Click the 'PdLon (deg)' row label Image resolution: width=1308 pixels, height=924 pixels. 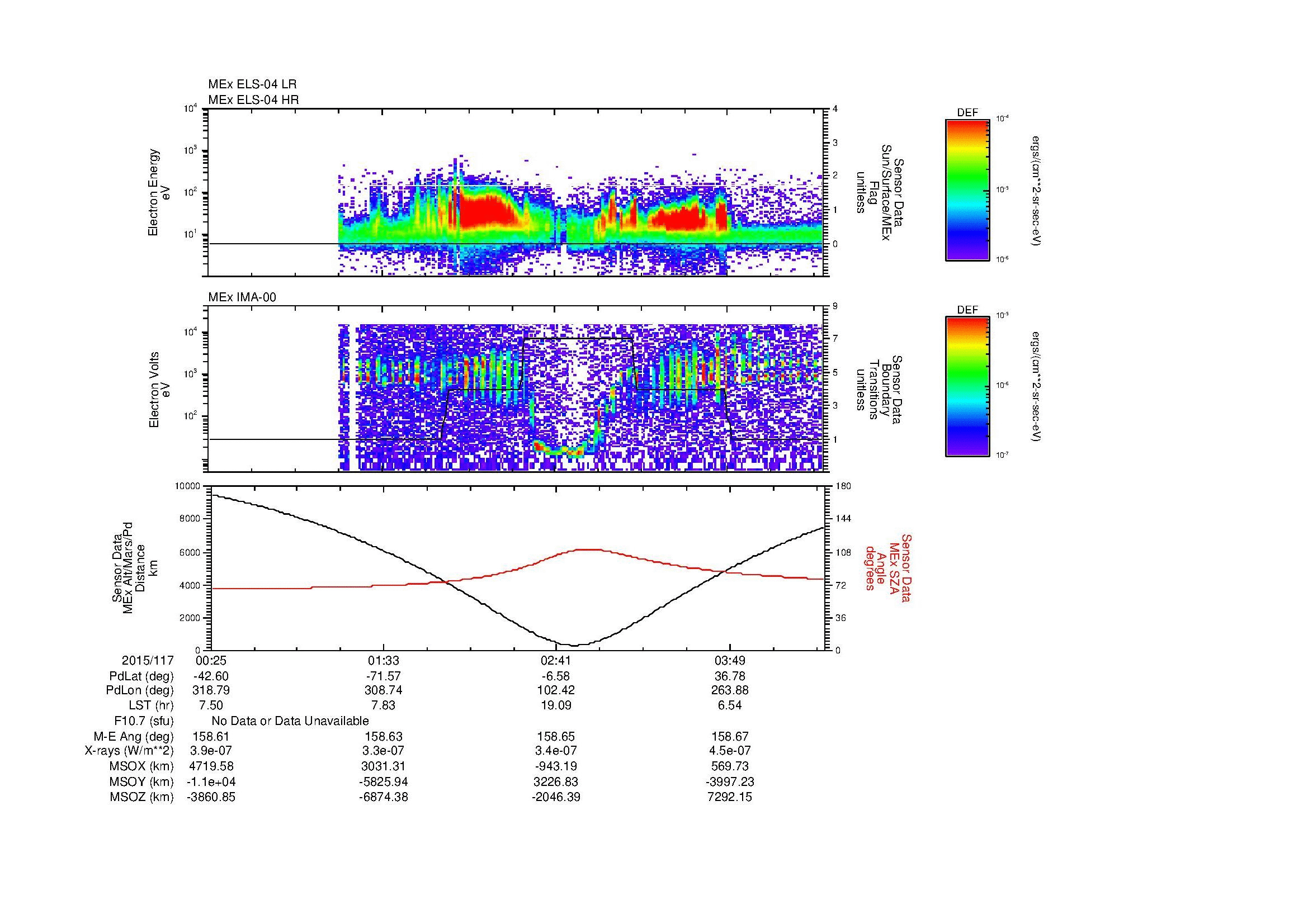pyautogui.click(x=140, y=690)
